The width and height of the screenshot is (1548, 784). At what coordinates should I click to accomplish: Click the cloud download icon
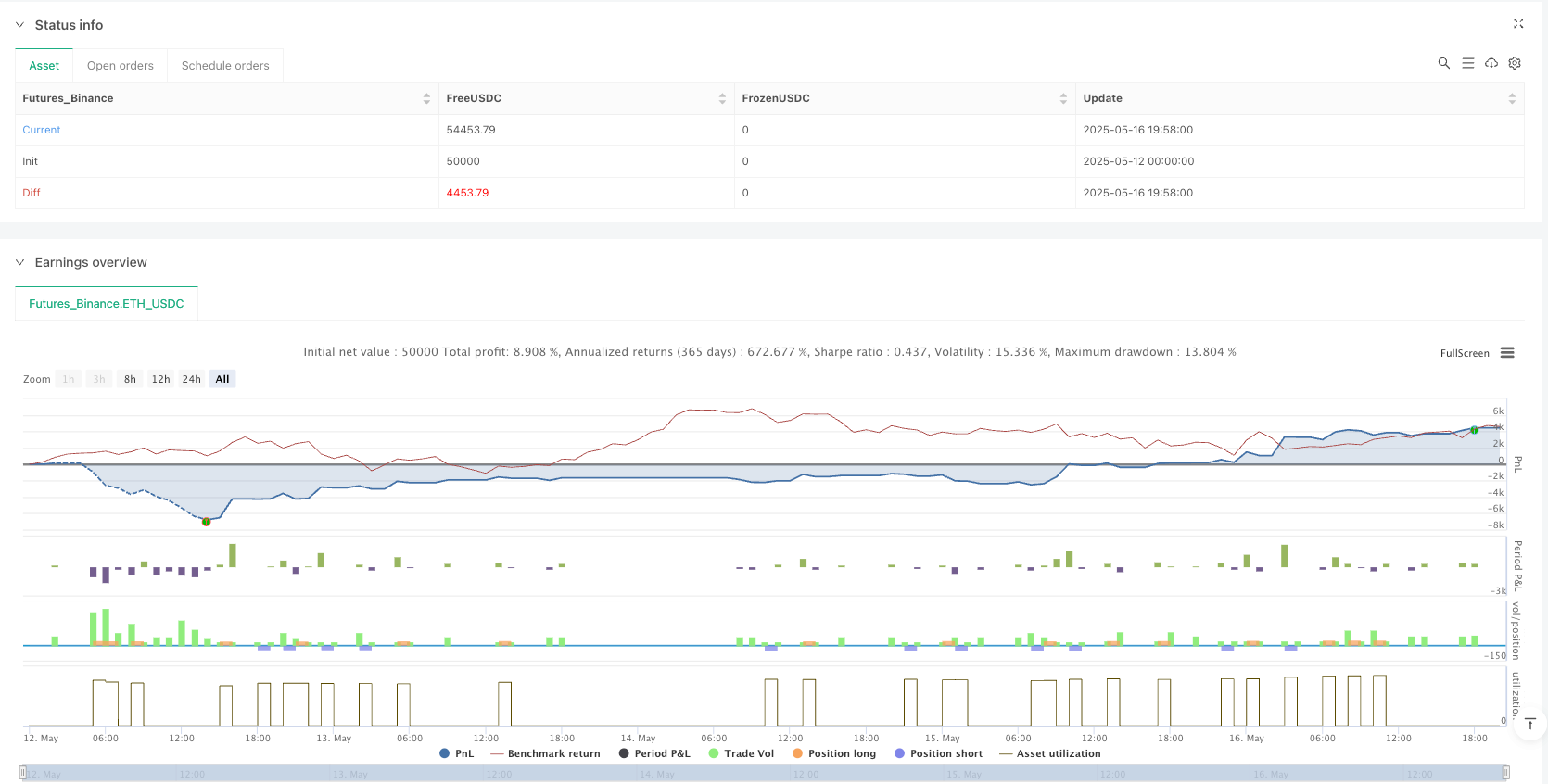tap(1491, 63)
